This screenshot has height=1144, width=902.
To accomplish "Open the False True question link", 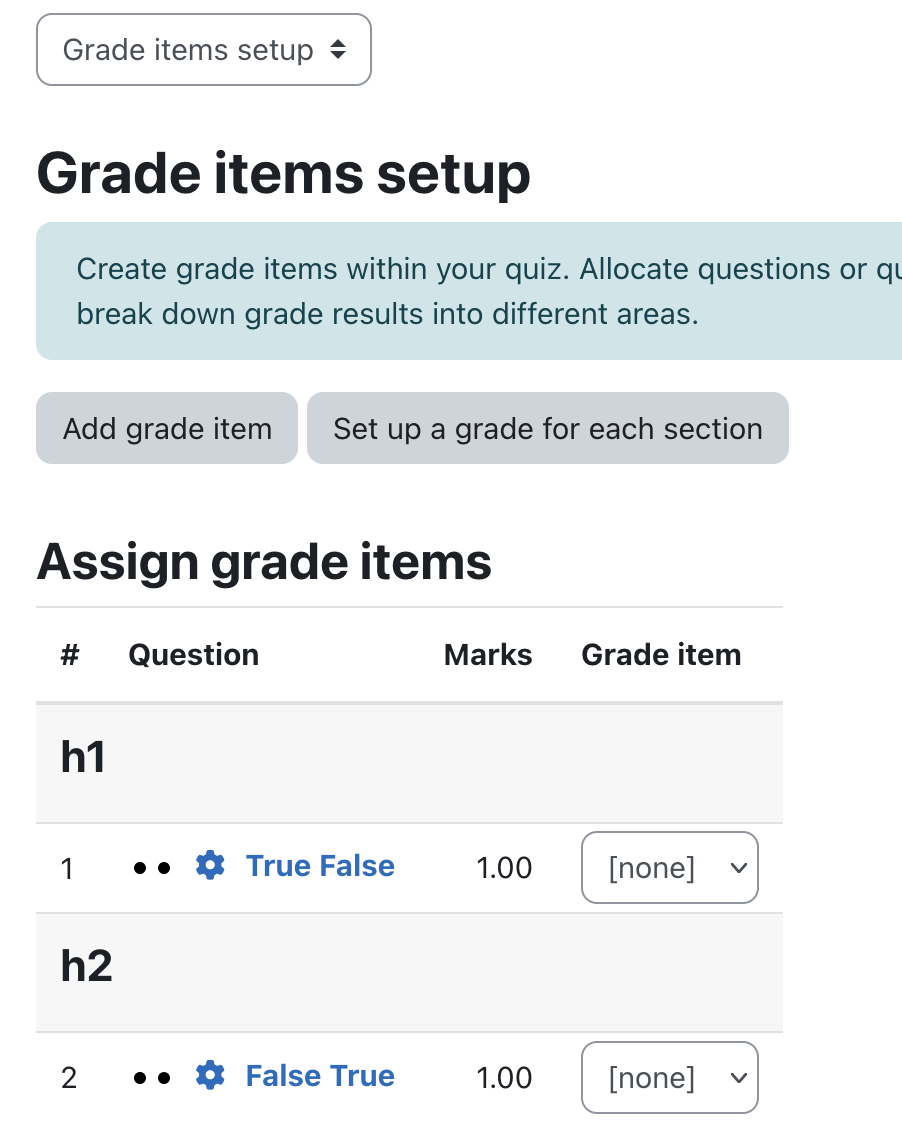I will [x=320, y=1076].
